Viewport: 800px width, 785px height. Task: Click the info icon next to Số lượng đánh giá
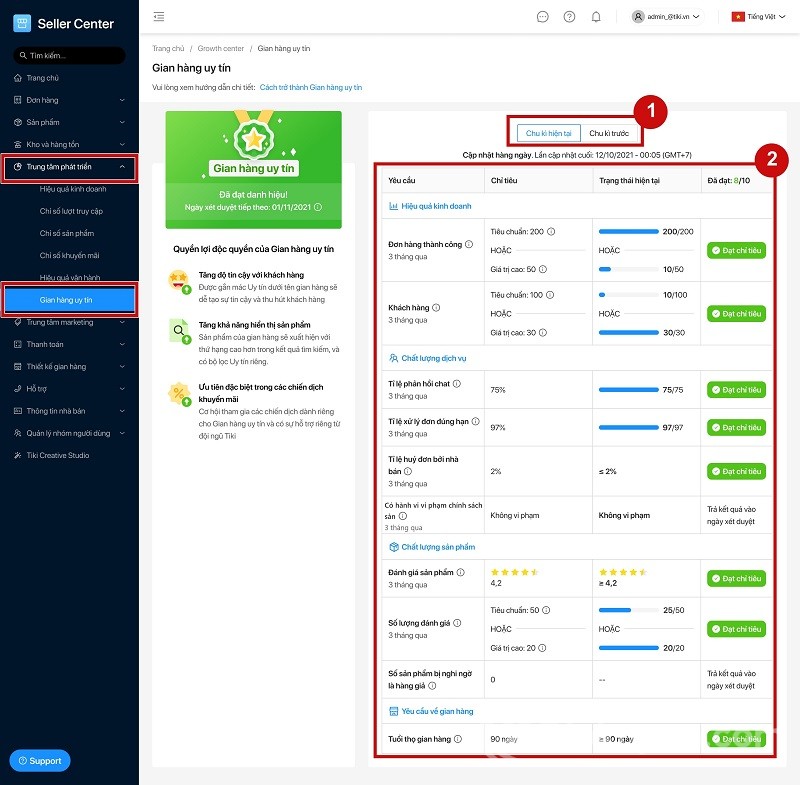(457, 623)
